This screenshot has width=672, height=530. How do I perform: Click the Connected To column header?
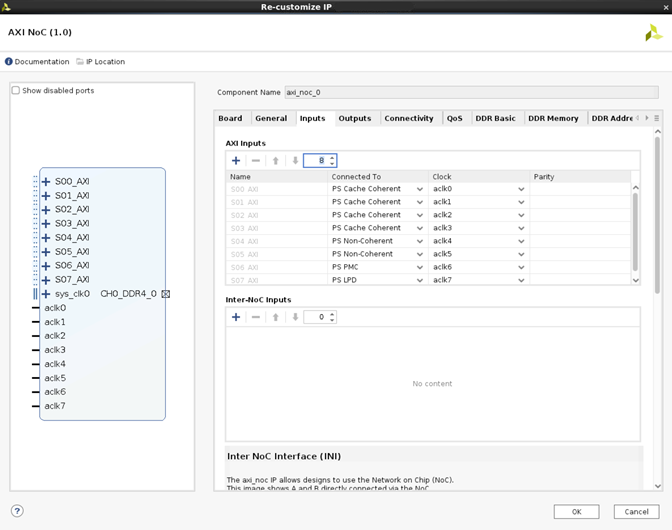378,177
